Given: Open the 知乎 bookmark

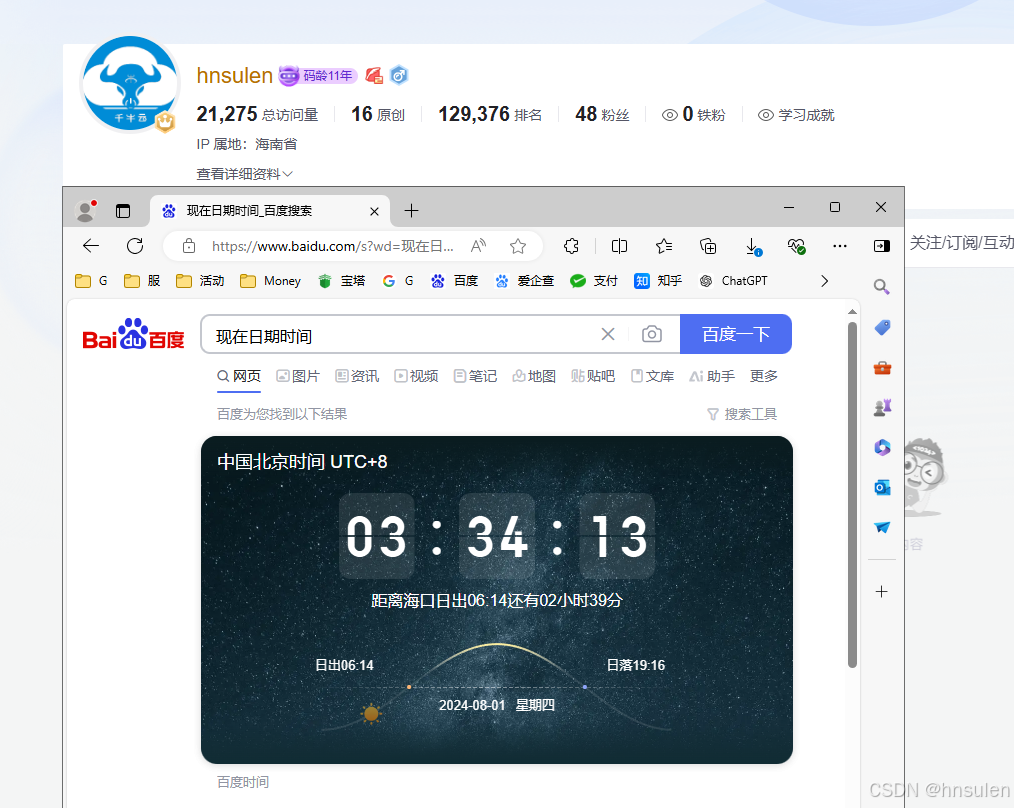Looking at the screenshot, I should pos(658,281).
